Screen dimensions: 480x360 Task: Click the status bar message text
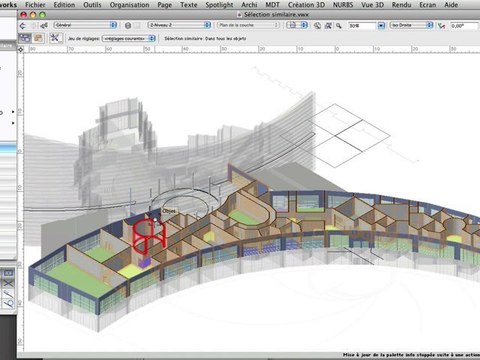click(411, 355)
